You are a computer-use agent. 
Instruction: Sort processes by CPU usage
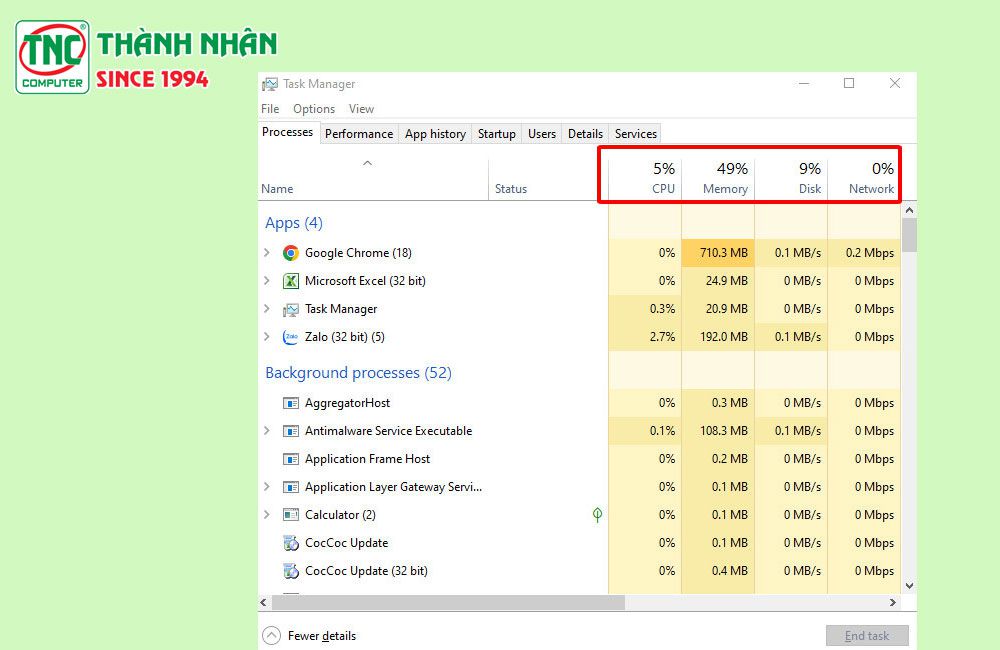pos(645,178)
